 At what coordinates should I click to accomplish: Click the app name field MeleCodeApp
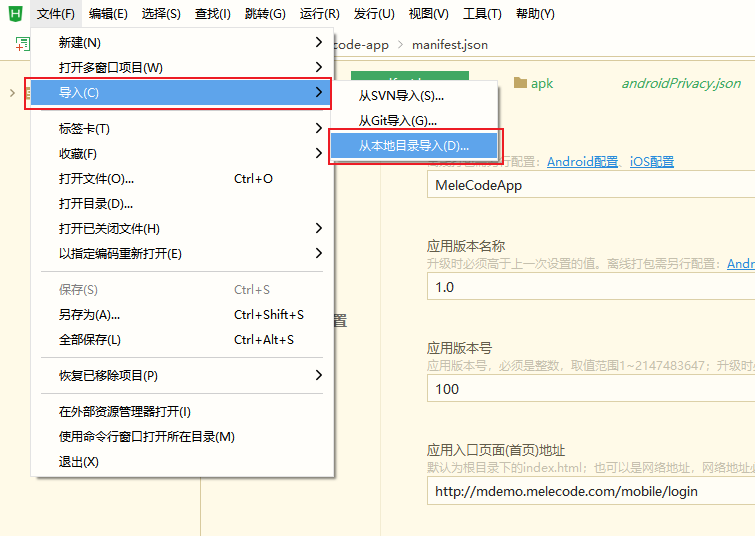(590, 185)
